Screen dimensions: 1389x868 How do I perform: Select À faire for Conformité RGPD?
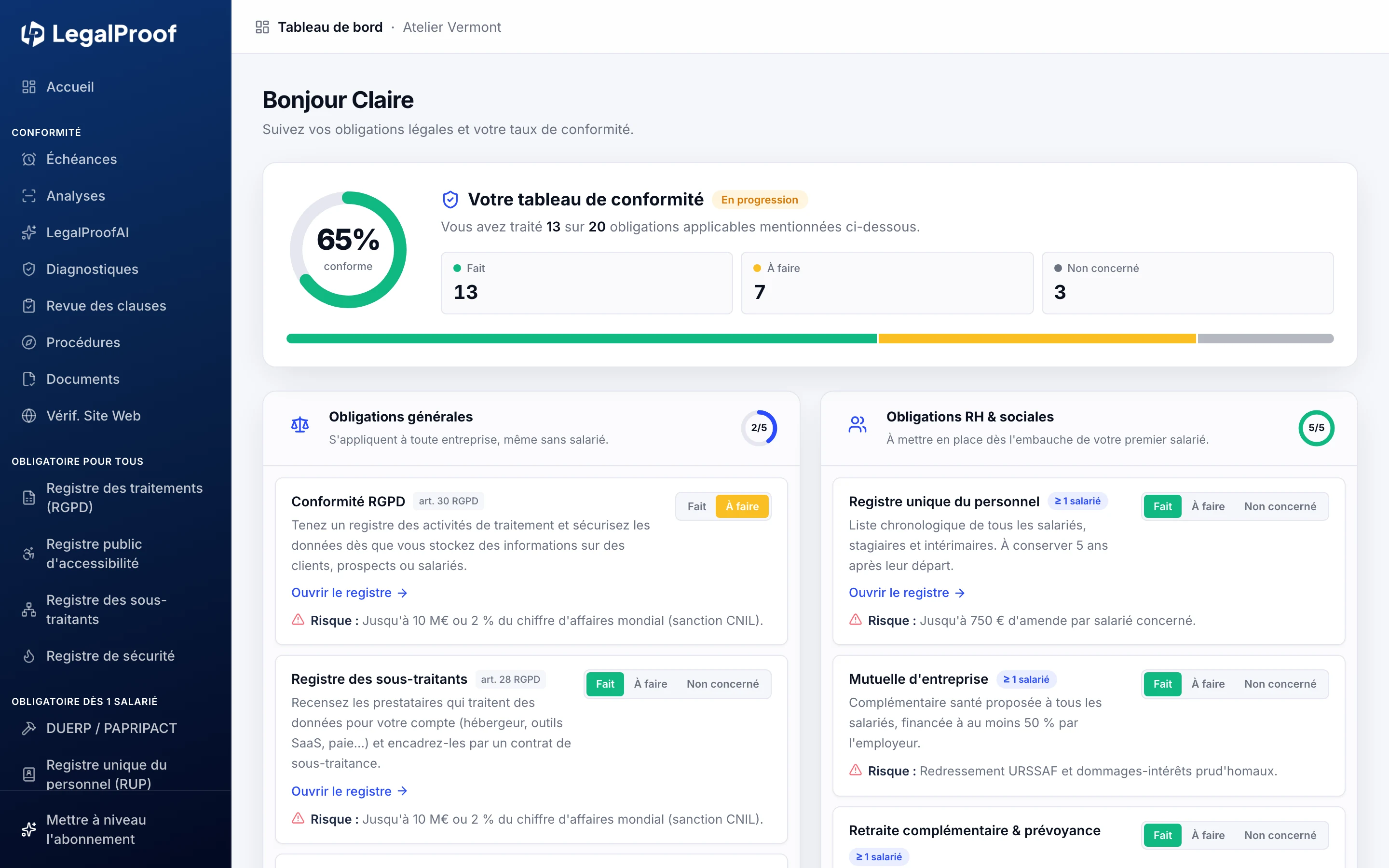[x=742, y=506]
